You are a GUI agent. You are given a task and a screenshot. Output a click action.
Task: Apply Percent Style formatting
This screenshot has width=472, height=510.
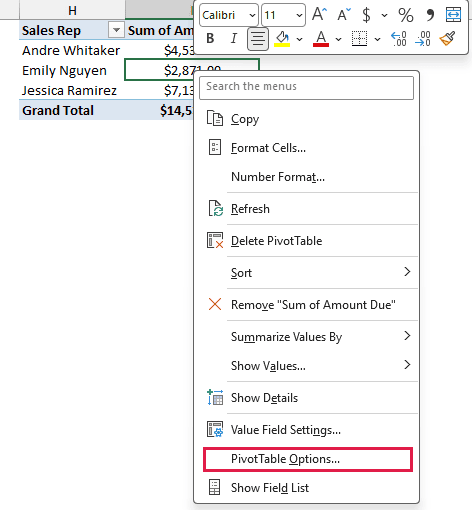tap(406, 15)
